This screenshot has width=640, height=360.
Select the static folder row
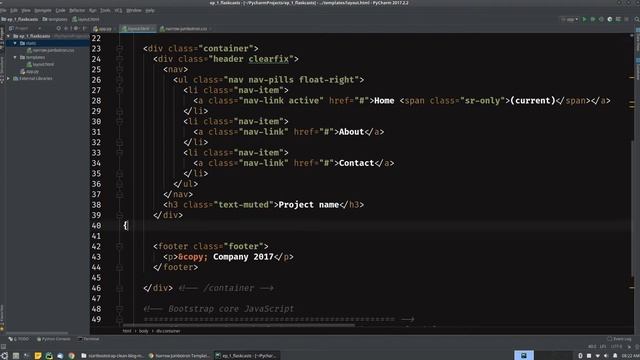point(48,43)
